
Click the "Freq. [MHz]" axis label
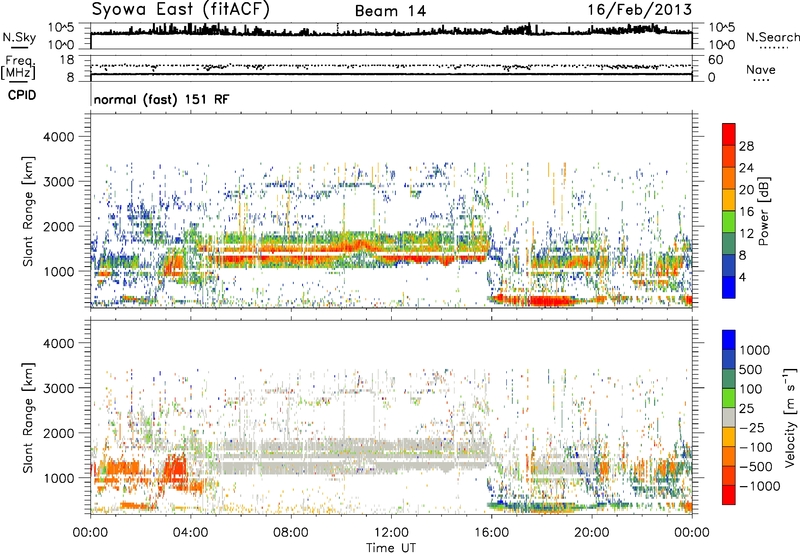tap(18, 67)
